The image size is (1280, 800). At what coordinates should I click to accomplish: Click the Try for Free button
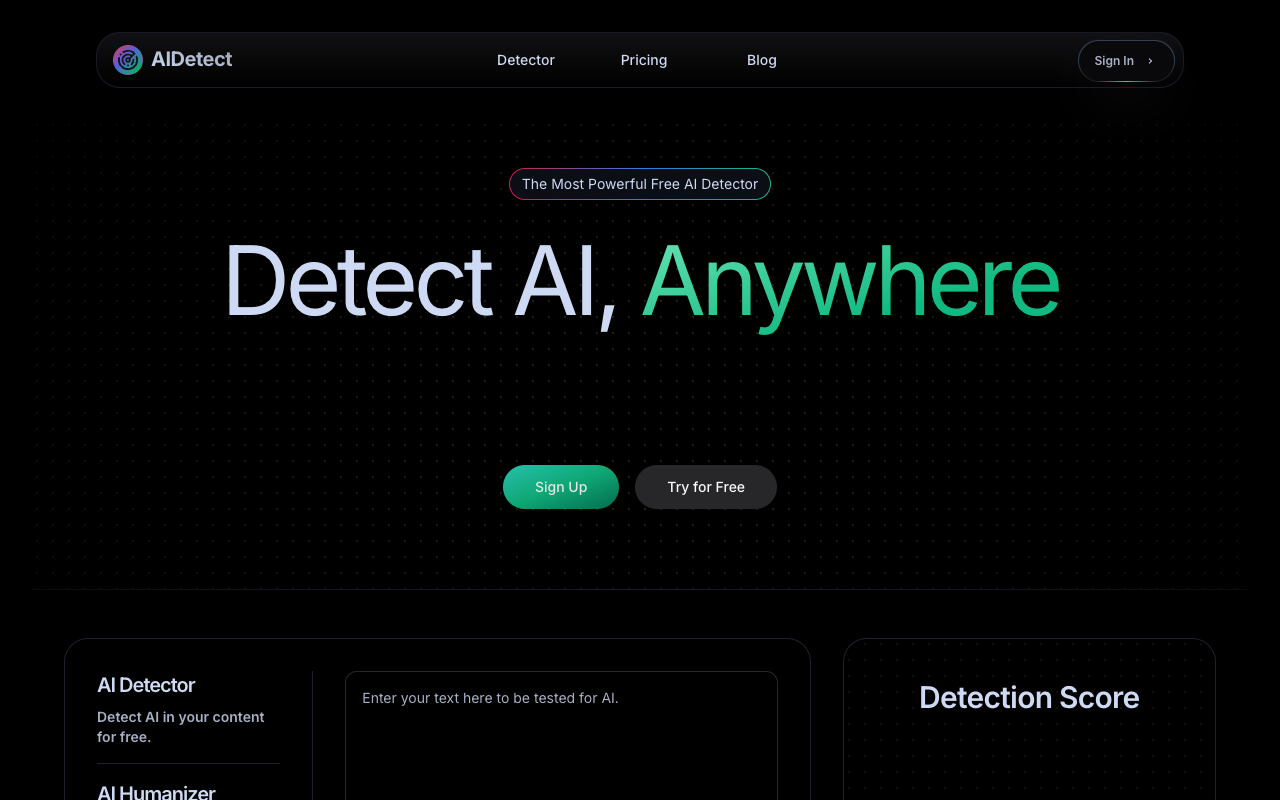pyautogui.click(x=706, y=487)
